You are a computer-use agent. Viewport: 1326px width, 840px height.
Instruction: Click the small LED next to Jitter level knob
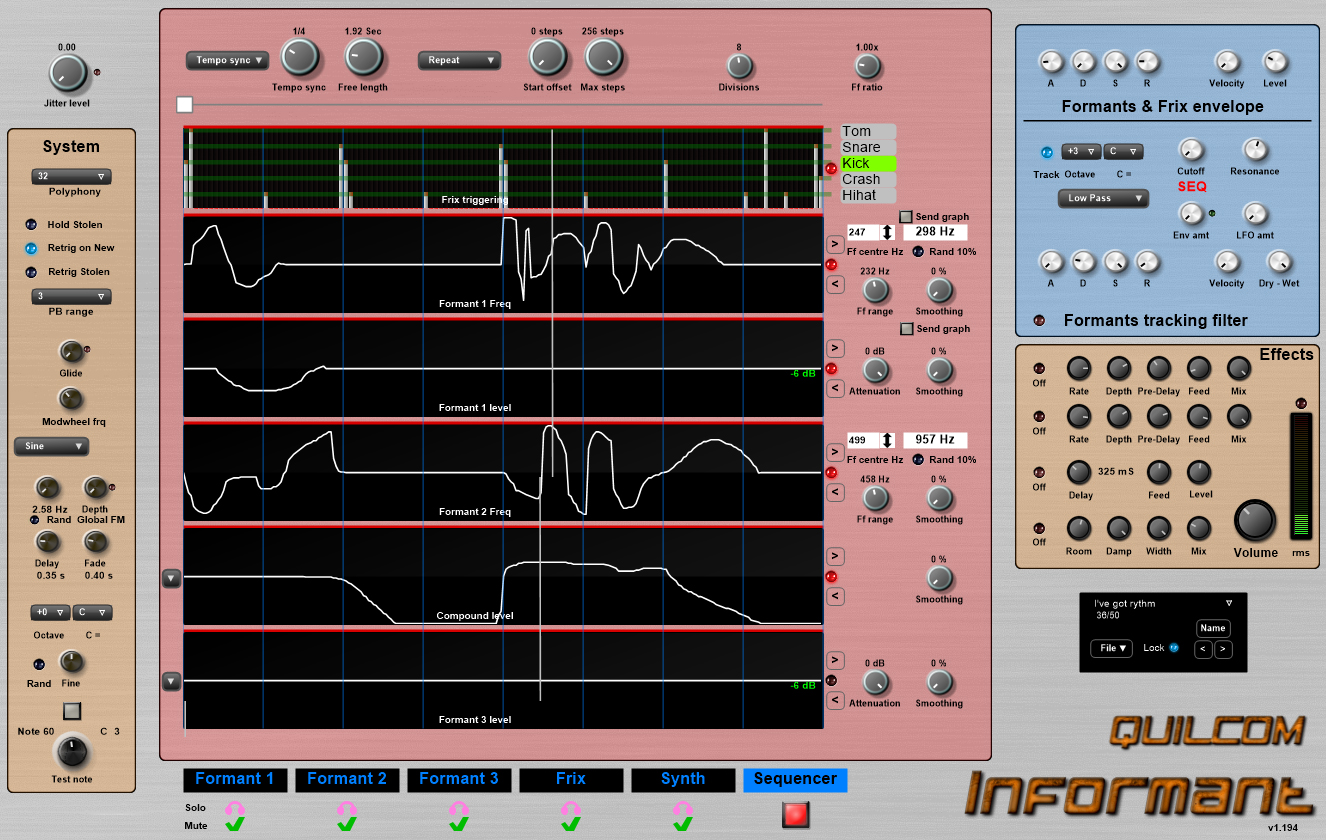97,73
